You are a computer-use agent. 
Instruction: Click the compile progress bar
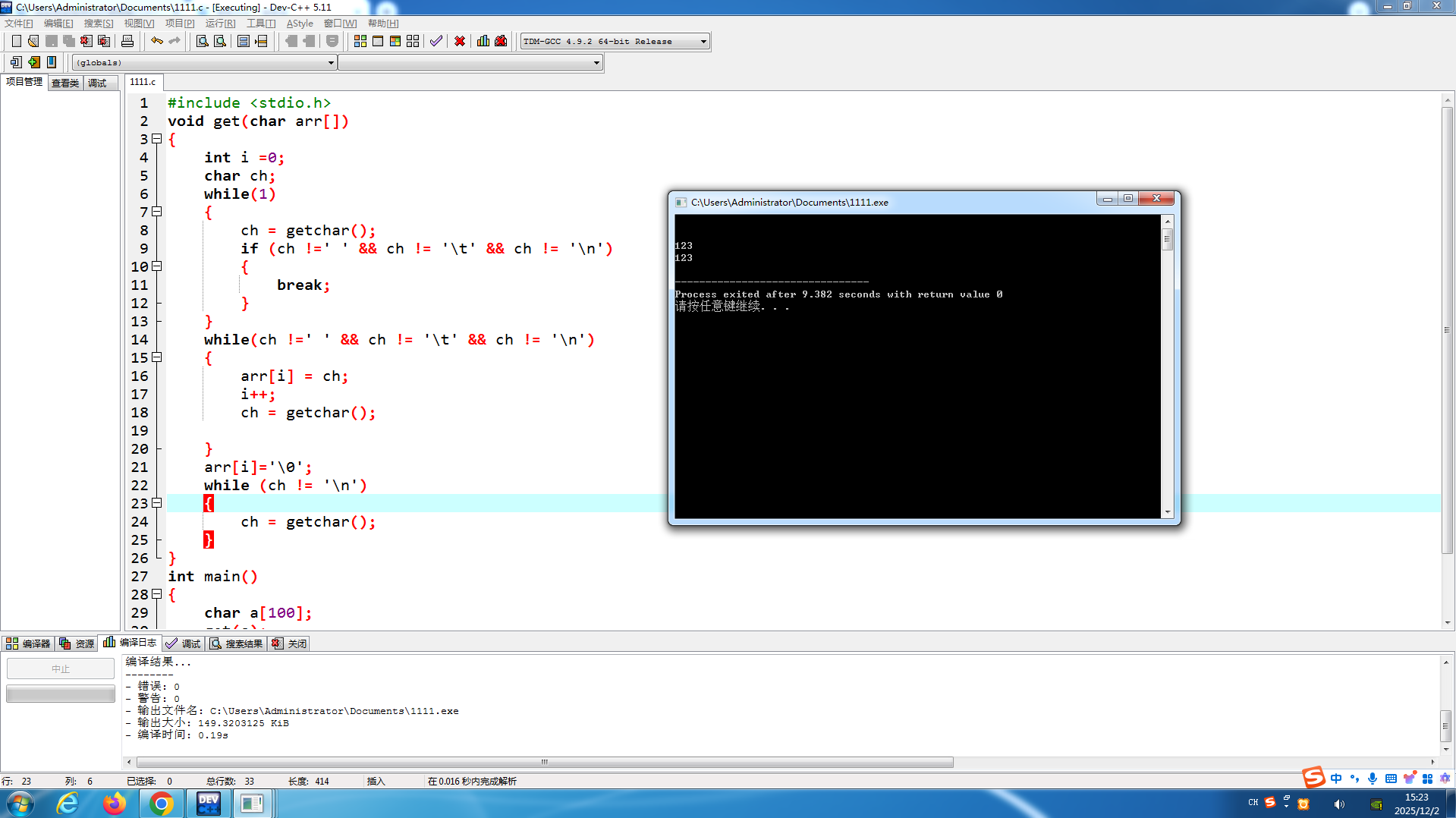pos(61,694)
